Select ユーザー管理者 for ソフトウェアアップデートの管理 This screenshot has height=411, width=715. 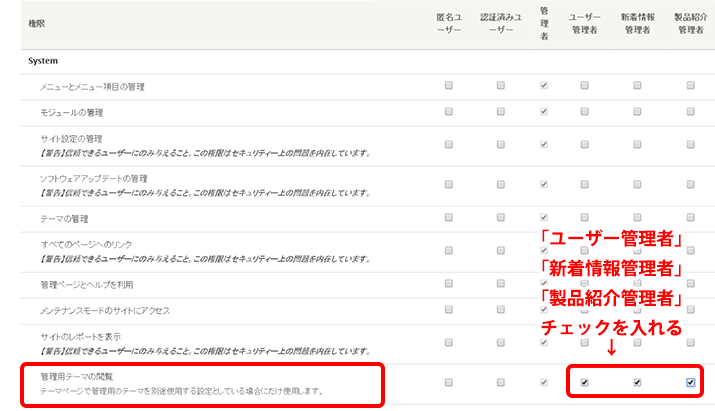coord(584,184)
